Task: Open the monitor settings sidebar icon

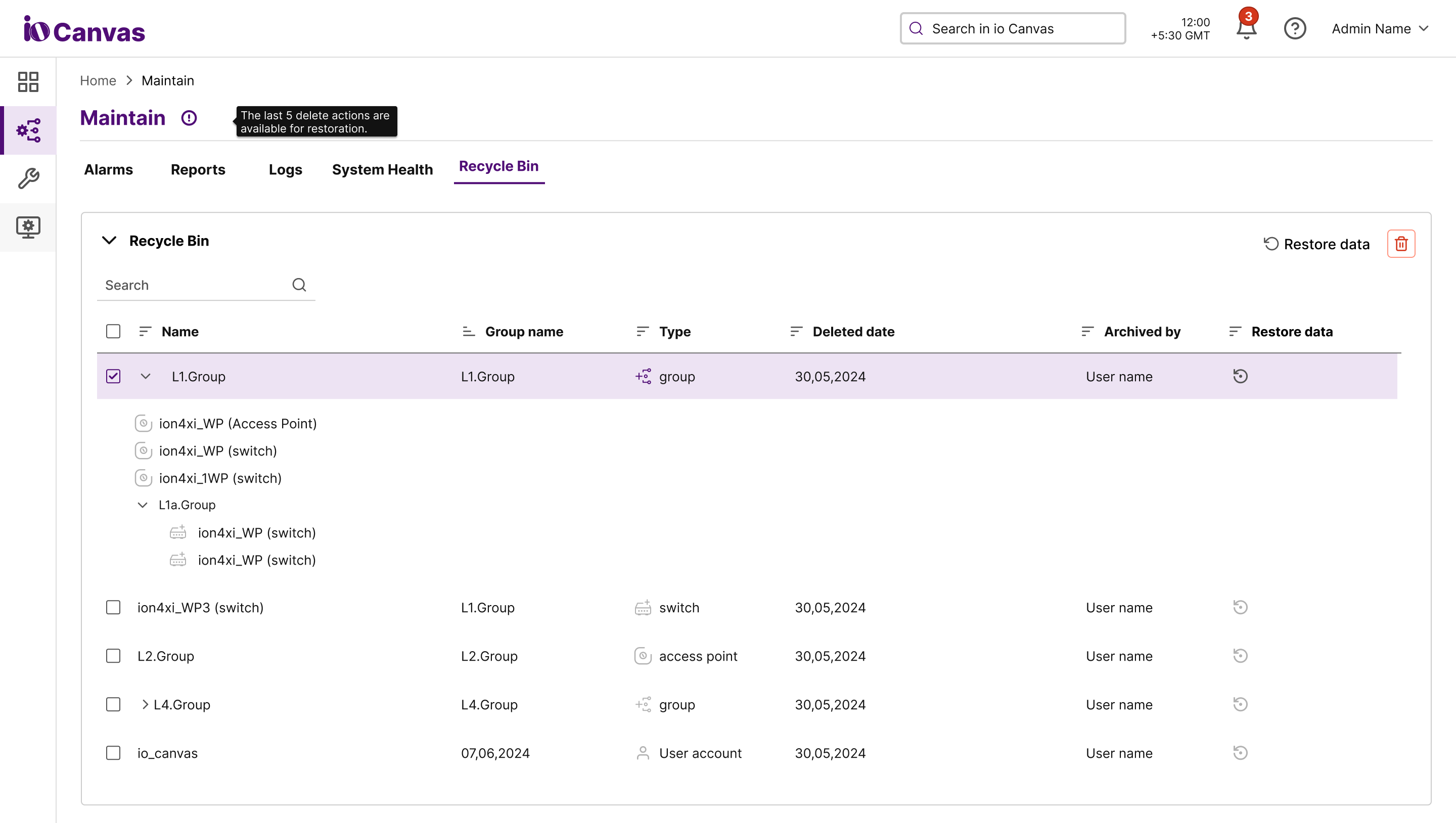Action: [28, 227]
